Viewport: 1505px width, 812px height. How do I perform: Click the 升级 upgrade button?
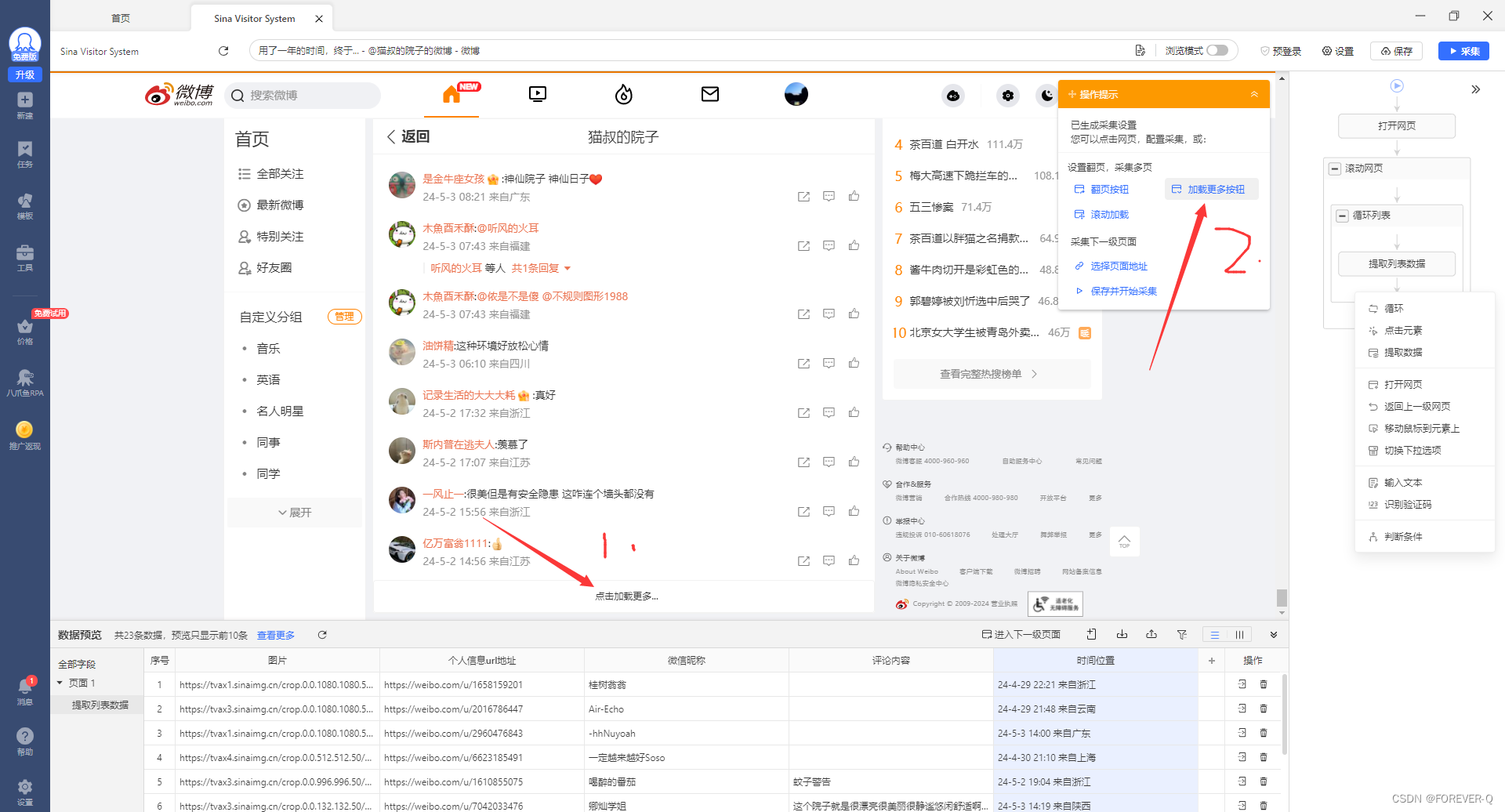coord(25,74)
